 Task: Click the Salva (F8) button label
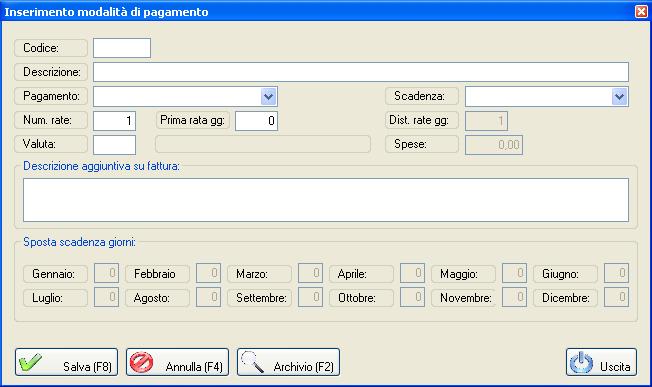(x=87, y=367)
